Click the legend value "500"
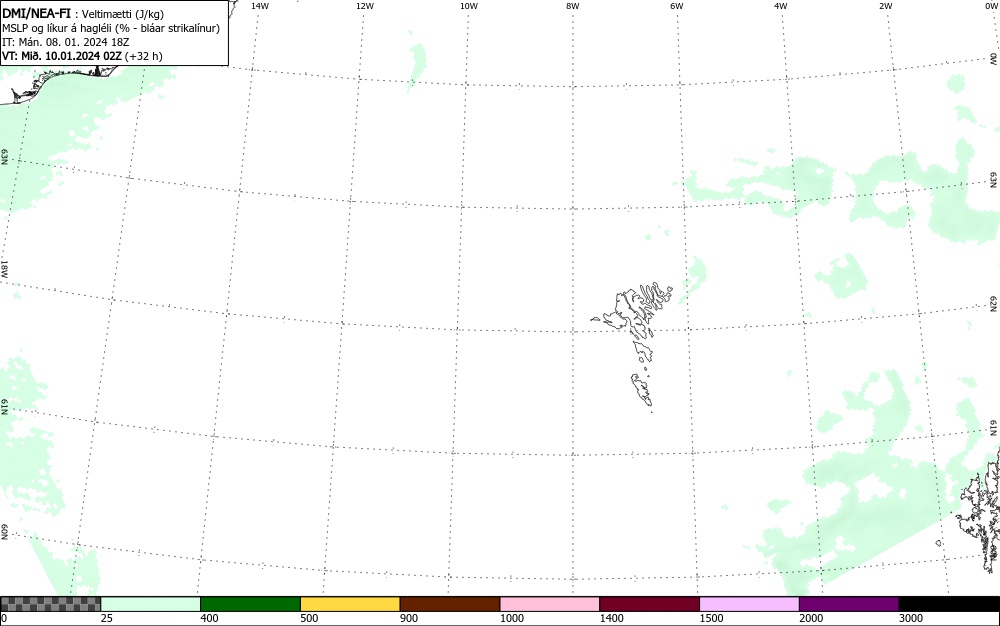Viewport: 1000px width, 626px height. pos(309,618)
